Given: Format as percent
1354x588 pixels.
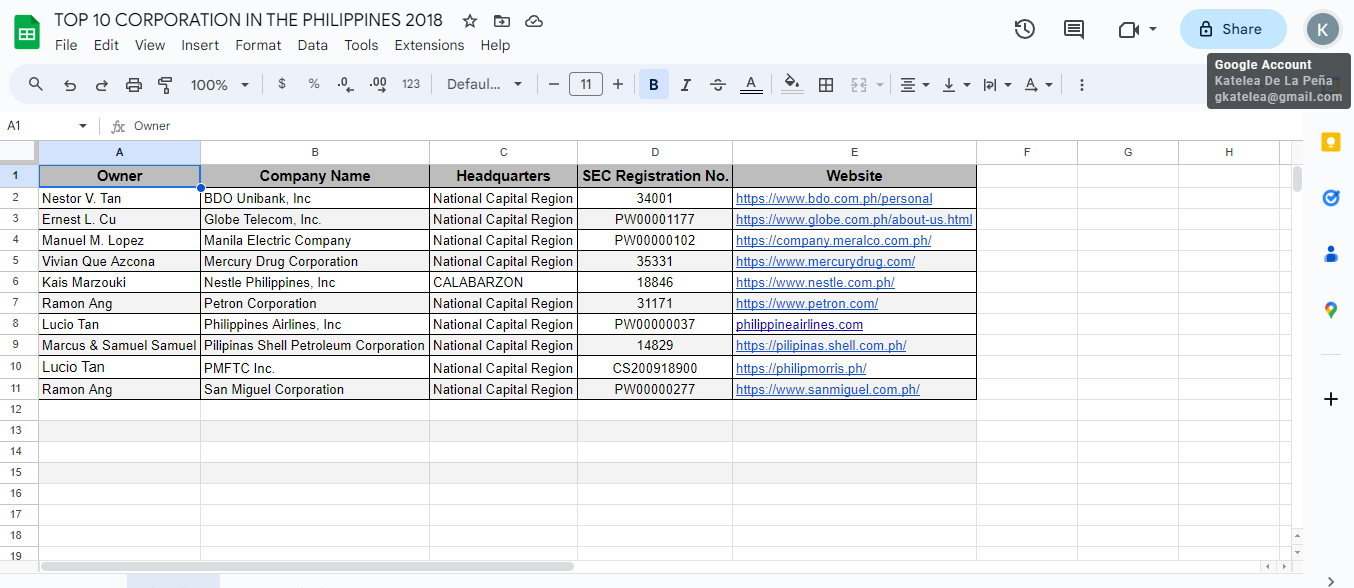Looking at the screenshot, I should (x=314, y=85).
